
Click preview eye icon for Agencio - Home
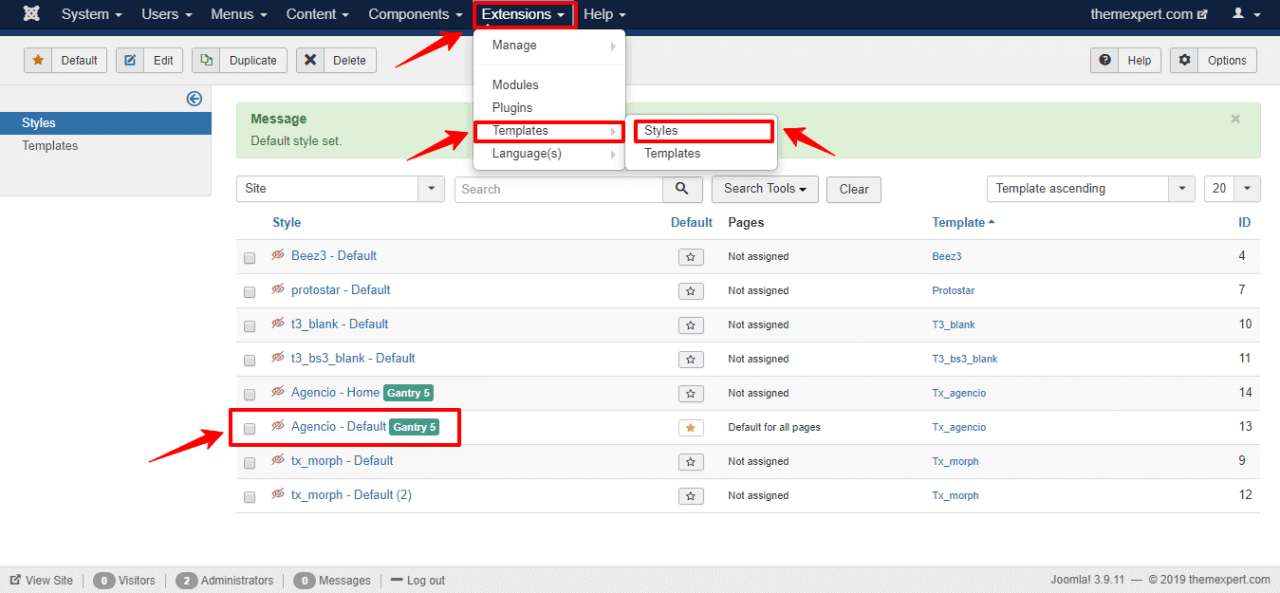[278, 391]
